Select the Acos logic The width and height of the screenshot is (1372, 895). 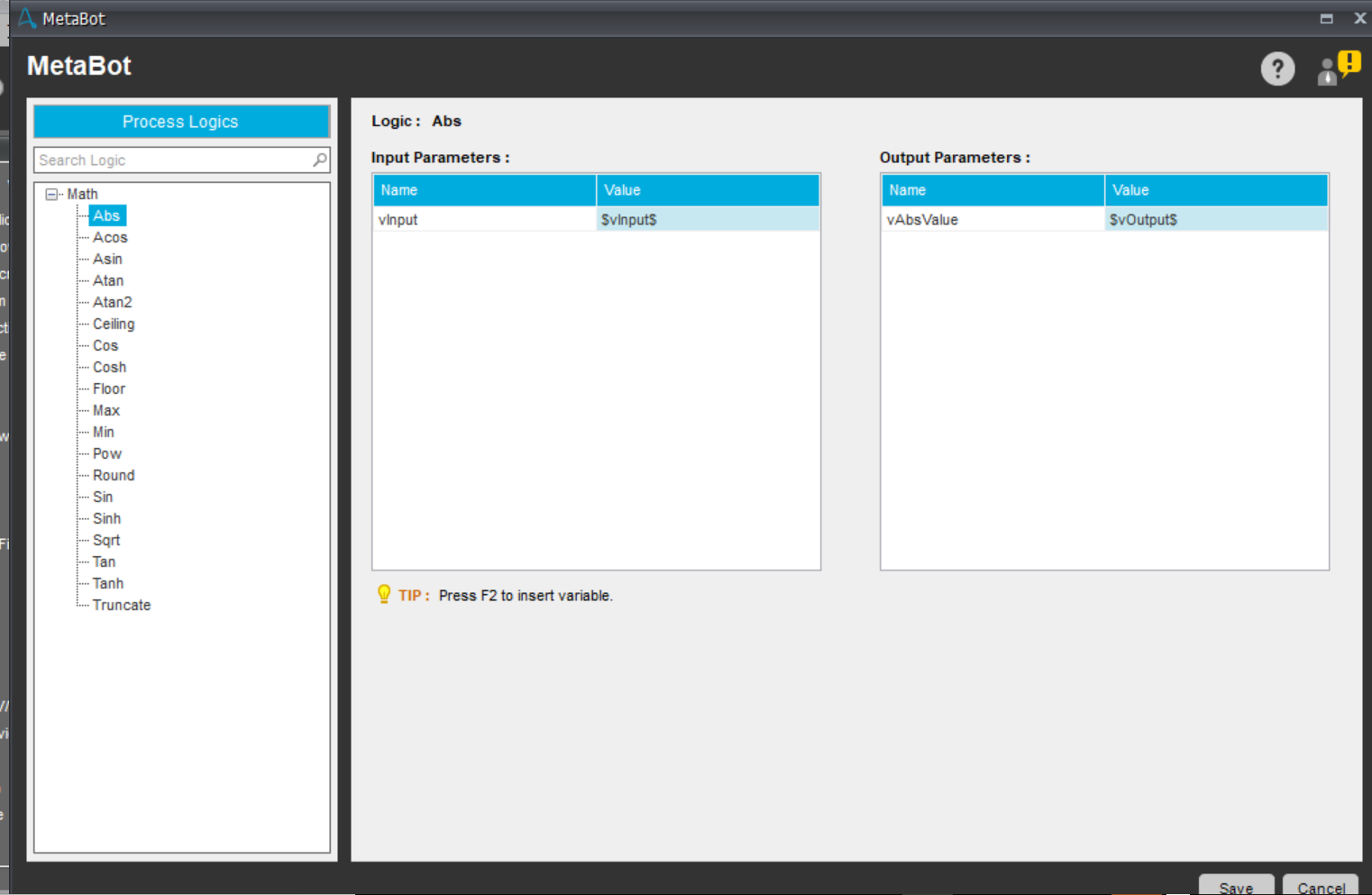(110, 237)
